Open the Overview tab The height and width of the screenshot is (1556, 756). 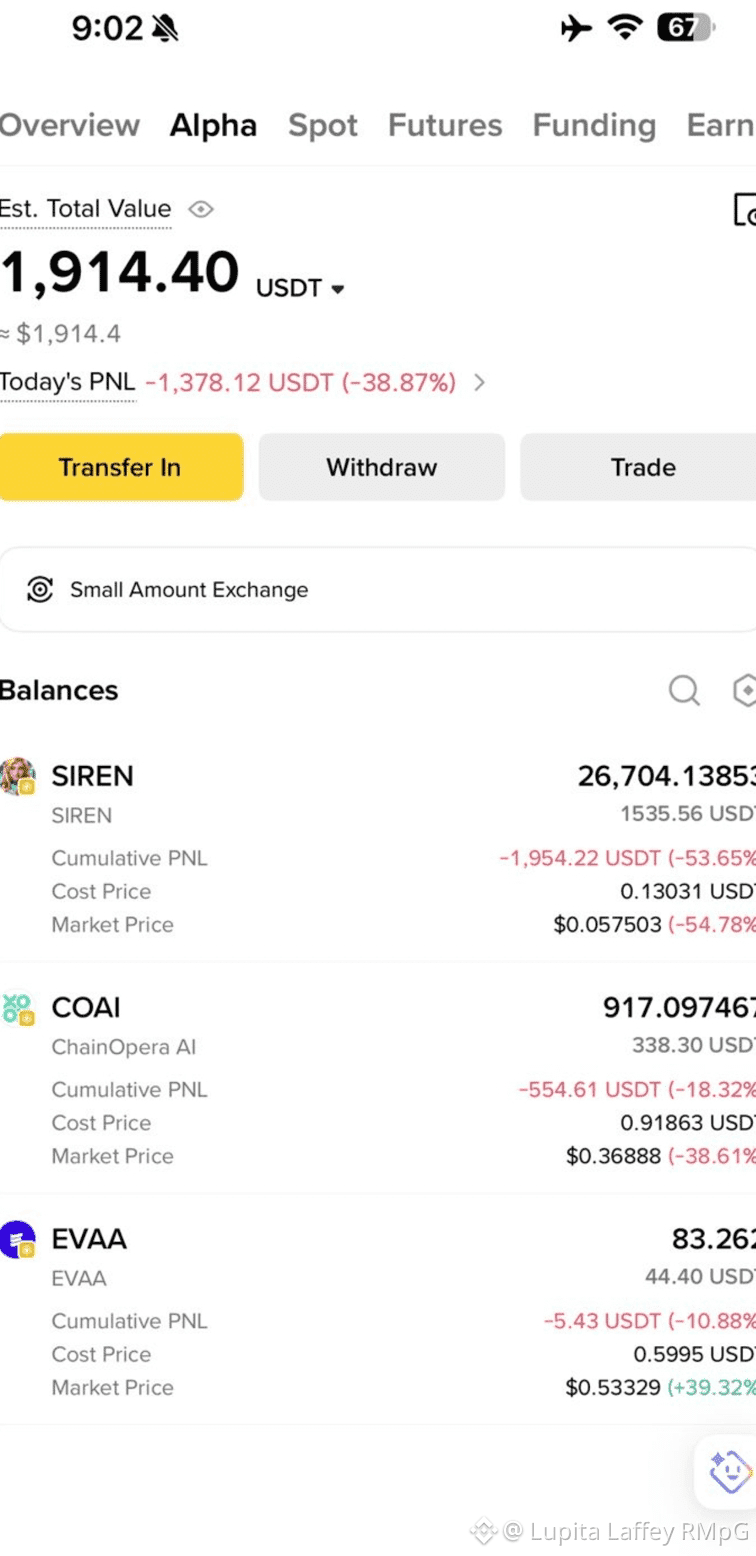point(70,125)
